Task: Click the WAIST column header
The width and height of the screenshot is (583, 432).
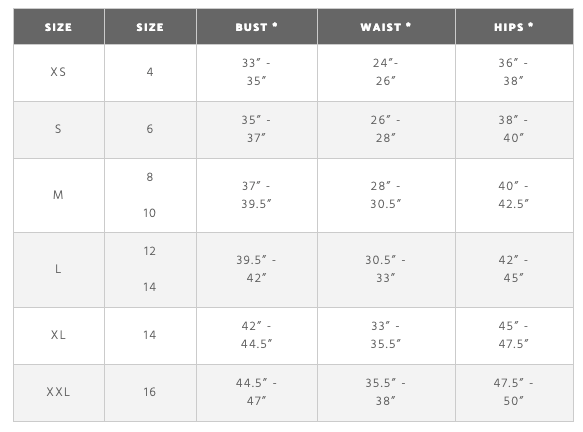Action: 386,27
